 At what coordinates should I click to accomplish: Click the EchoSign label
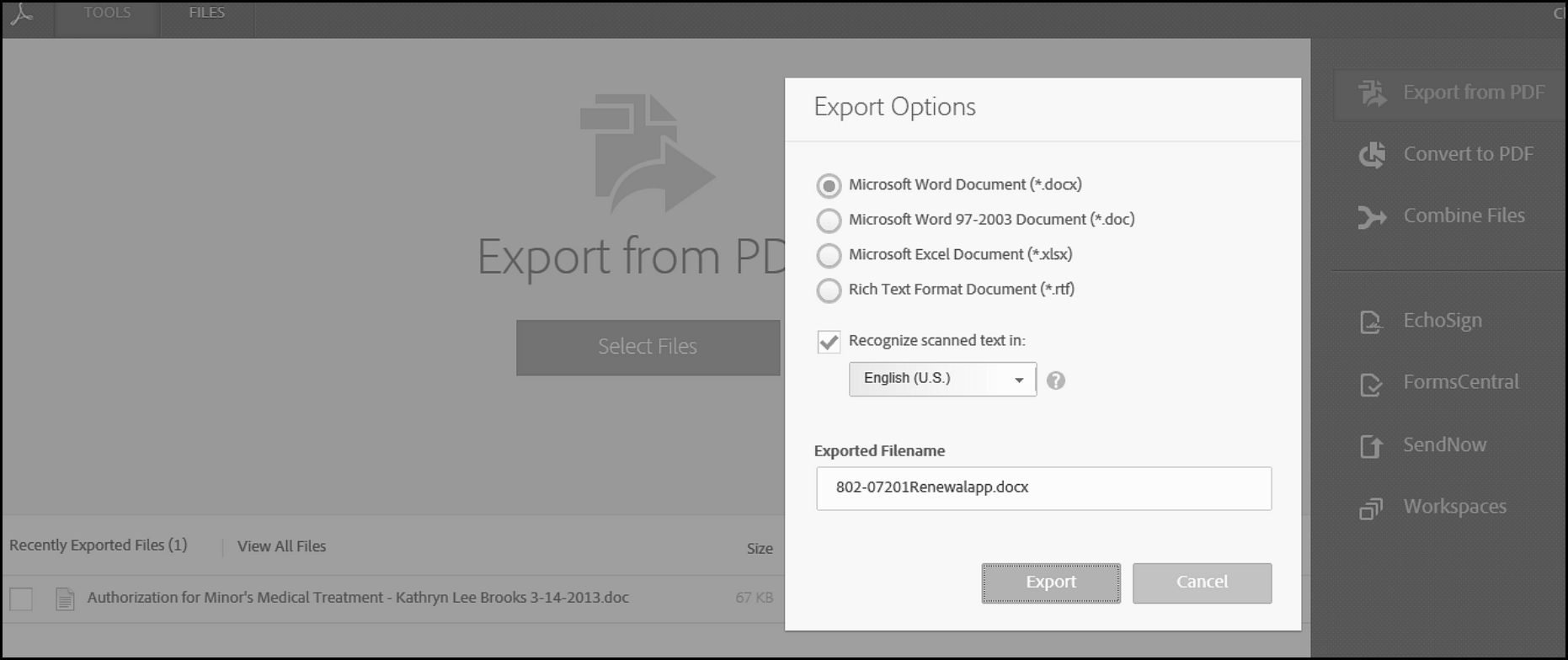pyautogui.click(x=1443, y=321)
